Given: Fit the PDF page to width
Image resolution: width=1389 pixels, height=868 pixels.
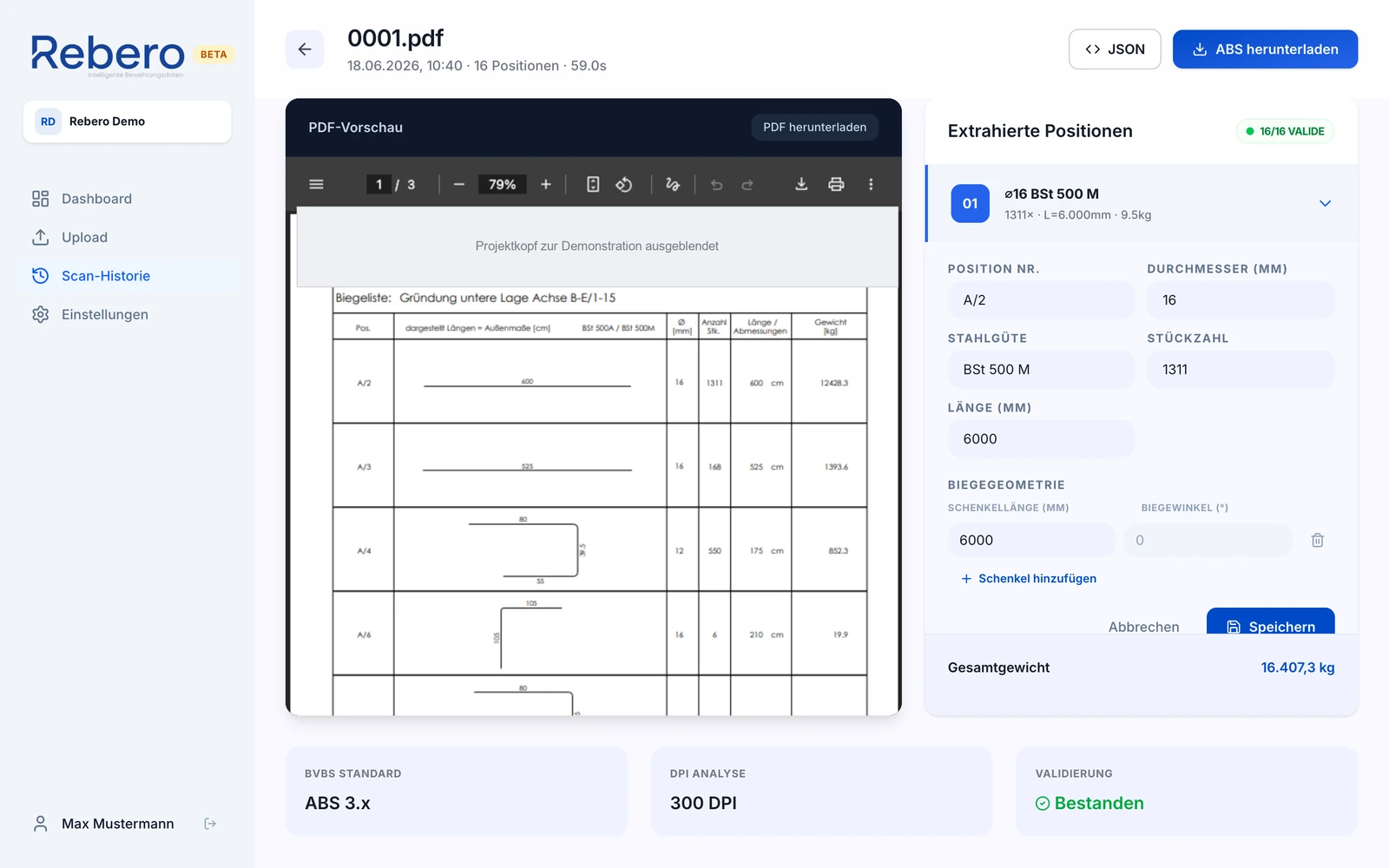Looking at the screenshot, I should click(593, 184).
